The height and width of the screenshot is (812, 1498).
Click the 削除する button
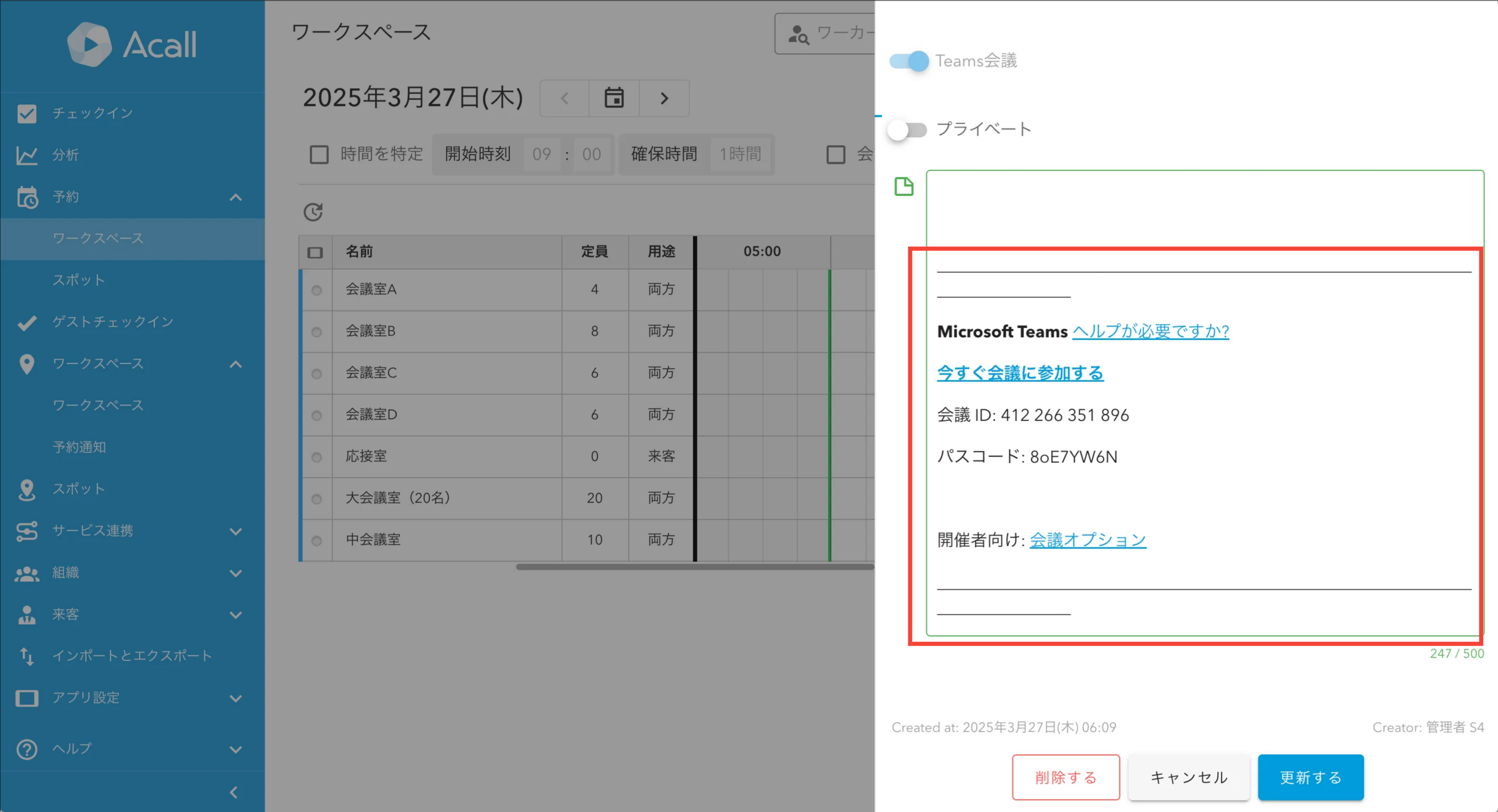pyautogui.click(x=1065, y=777)
